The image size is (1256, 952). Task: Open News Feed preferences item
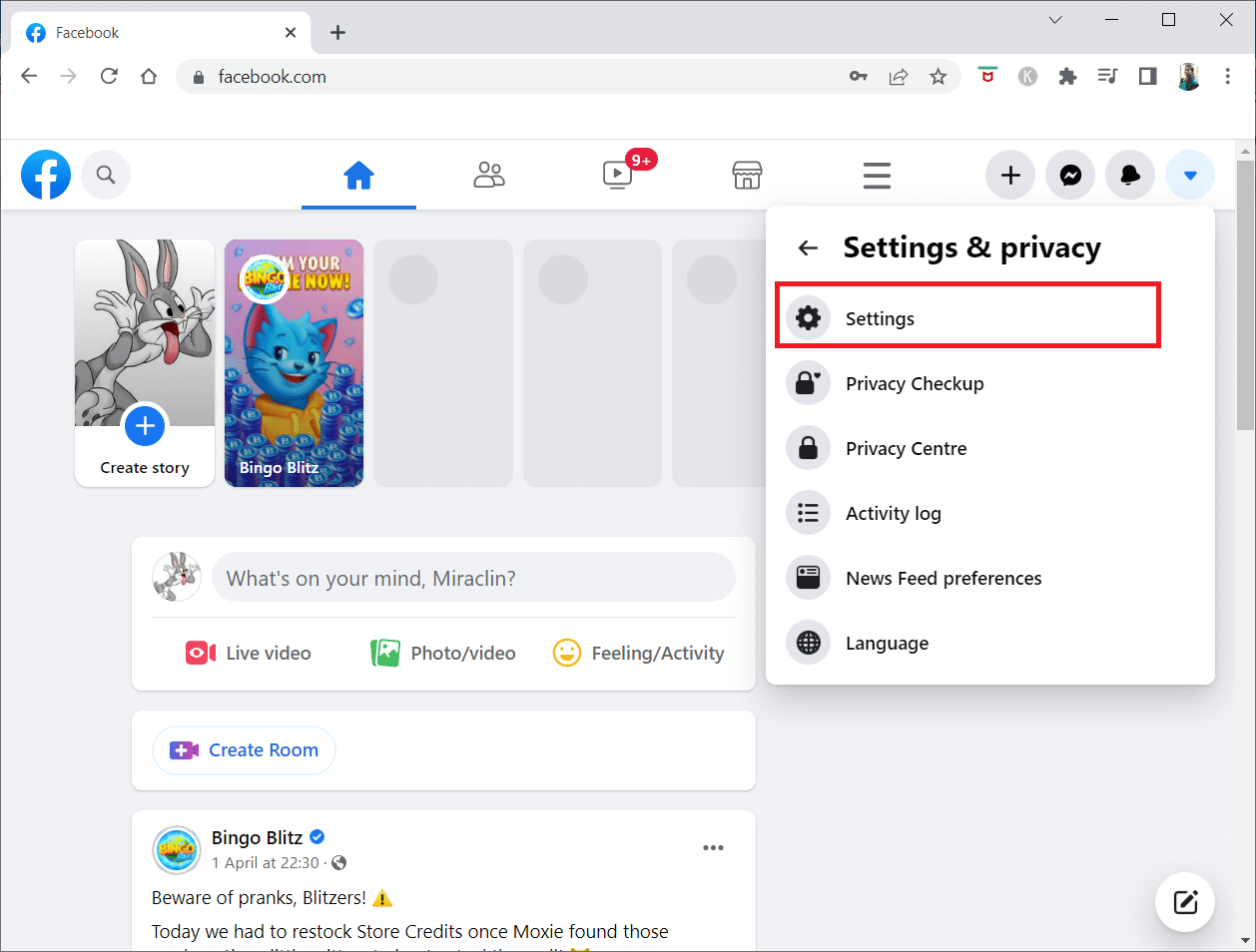click(x=990, y=578)
